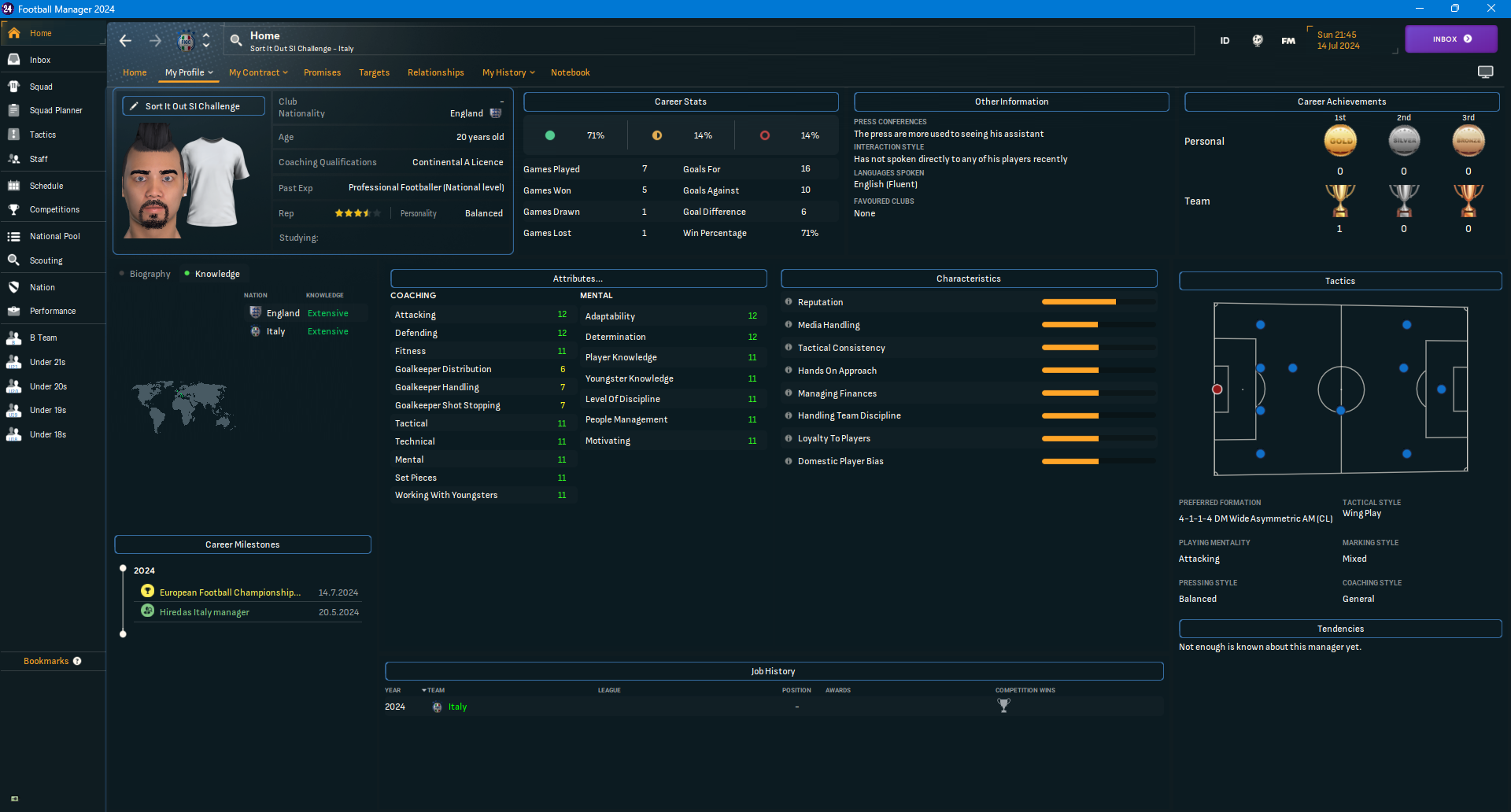Click the Reputation bar

click(1099, 302)
